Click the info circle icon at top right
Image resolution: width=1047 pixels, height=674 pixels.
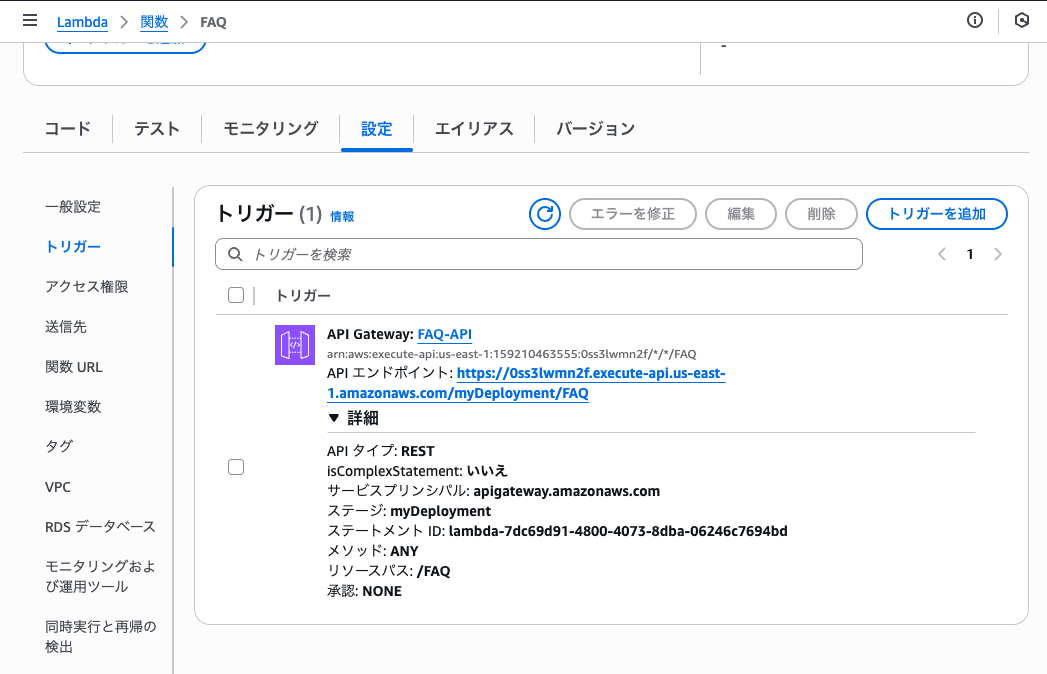(x=975, y=21)
